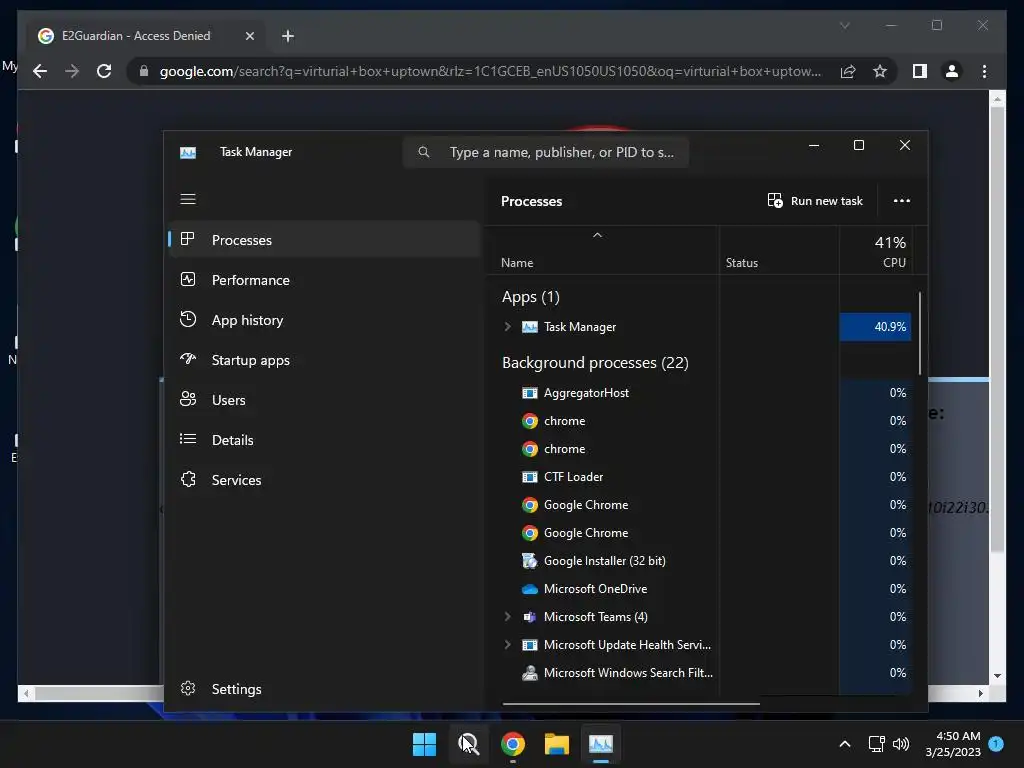
Task: Open the Processes page in sidebar
Action: 325,240
